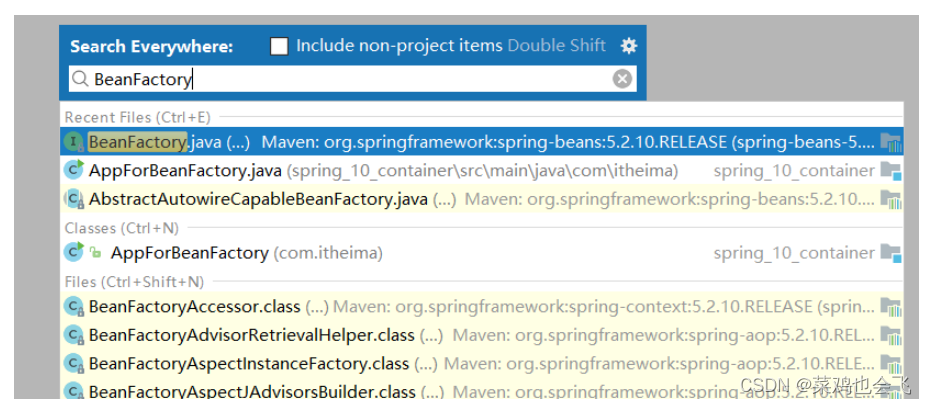927x404 pixels.
Task: Click the BeanFactoryAccessor.class file icon
Action: click(x=74, y=306)
